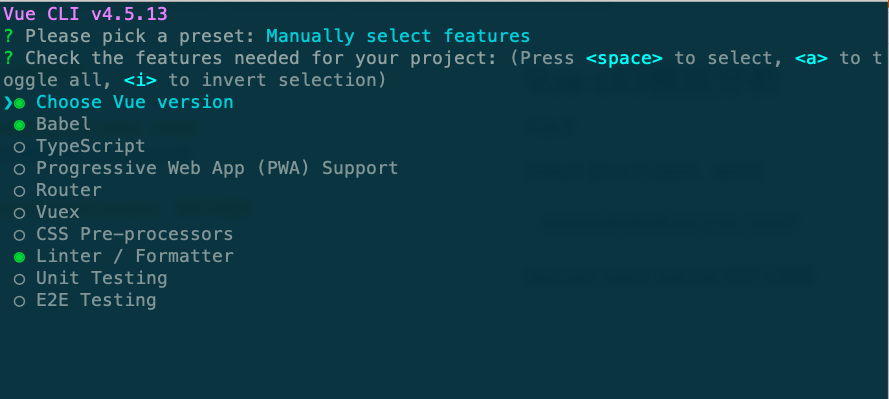889x399 pixels.
Task: Click the empty circle next to TypeScript
Action: coord(19,147)
